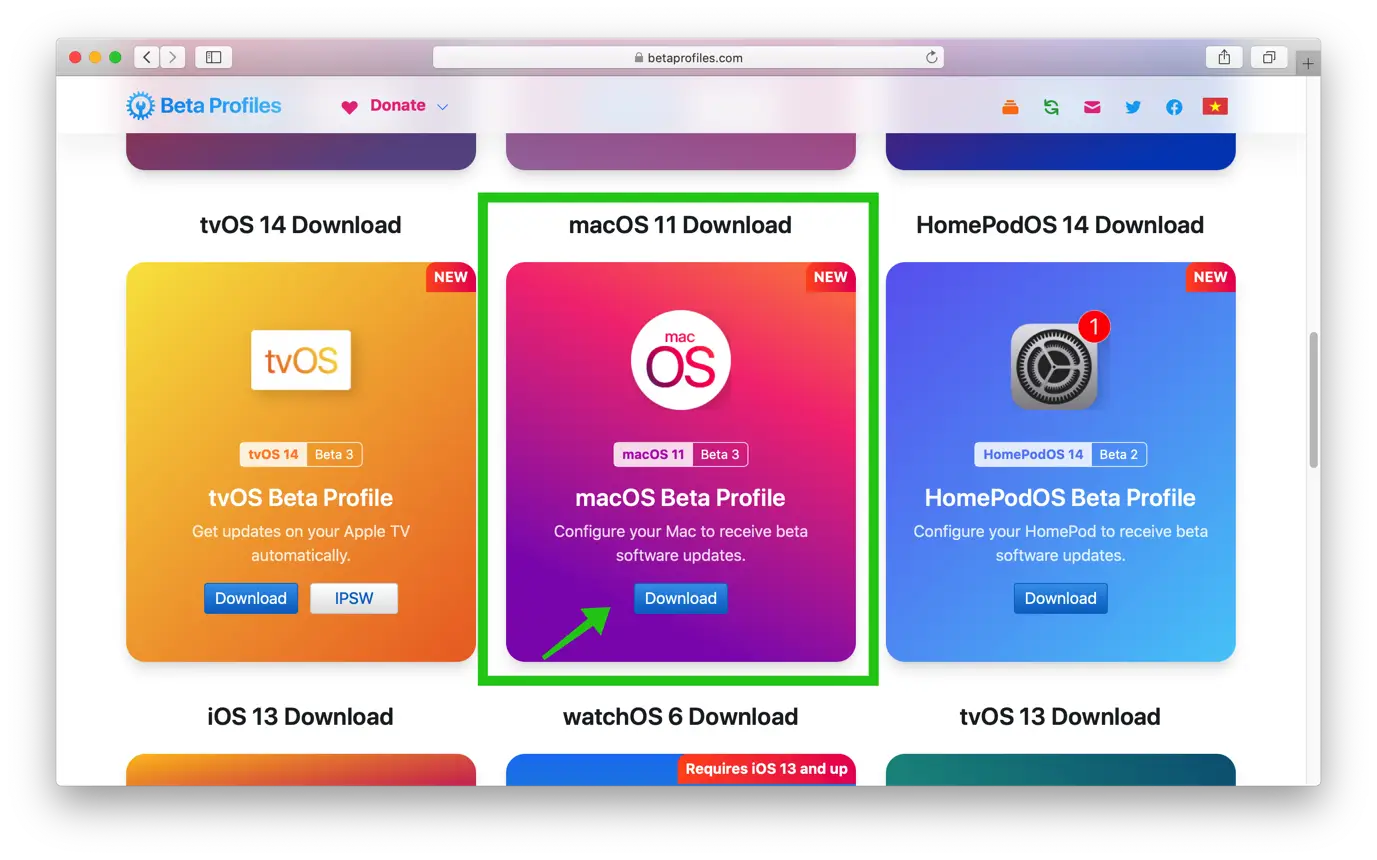Click the pink envelope email icon
This screenshot has width=1377, height=860.
(1092, 107)
